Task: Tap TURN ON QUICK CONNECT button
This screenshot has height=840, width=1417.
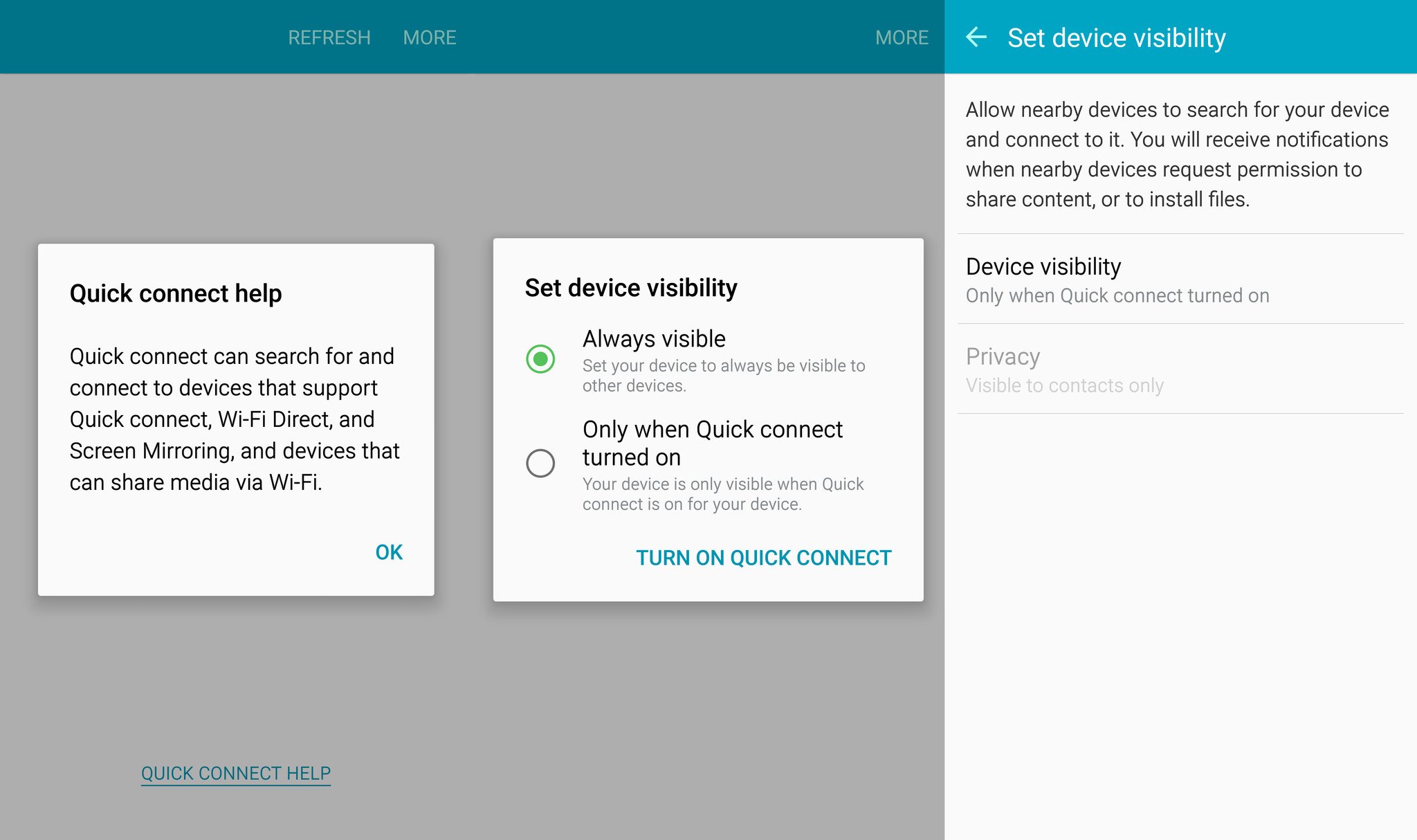Action: coord(764,558)
